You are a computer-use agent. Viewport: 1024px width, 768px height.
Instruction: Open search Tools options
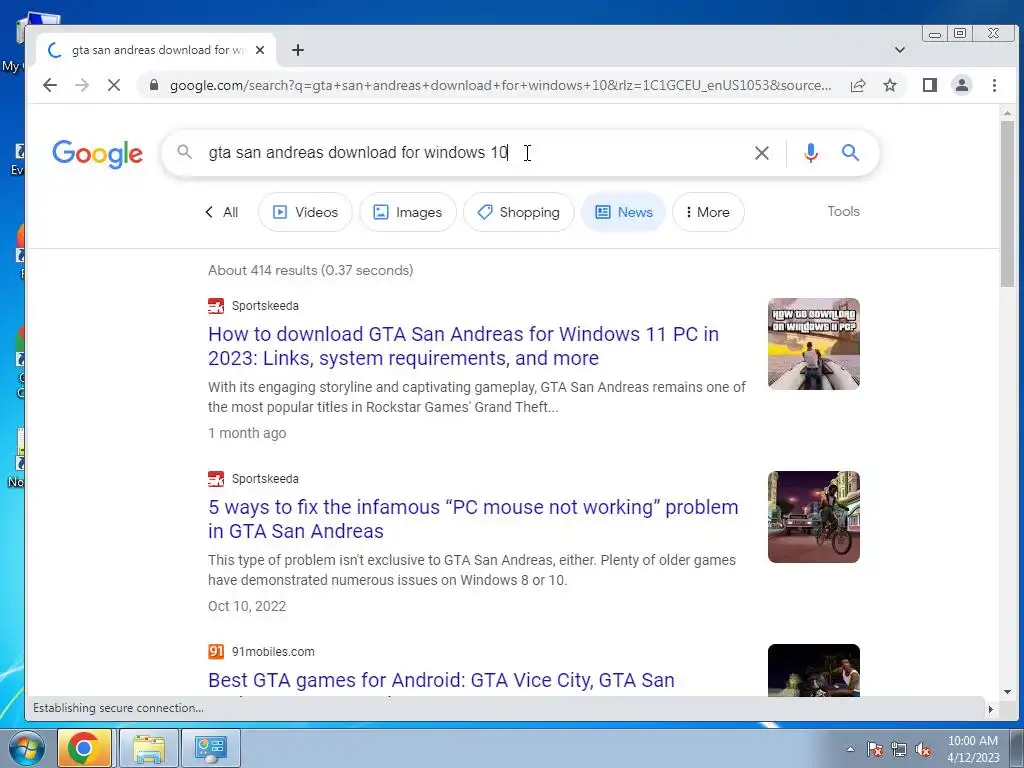[843, 212]
